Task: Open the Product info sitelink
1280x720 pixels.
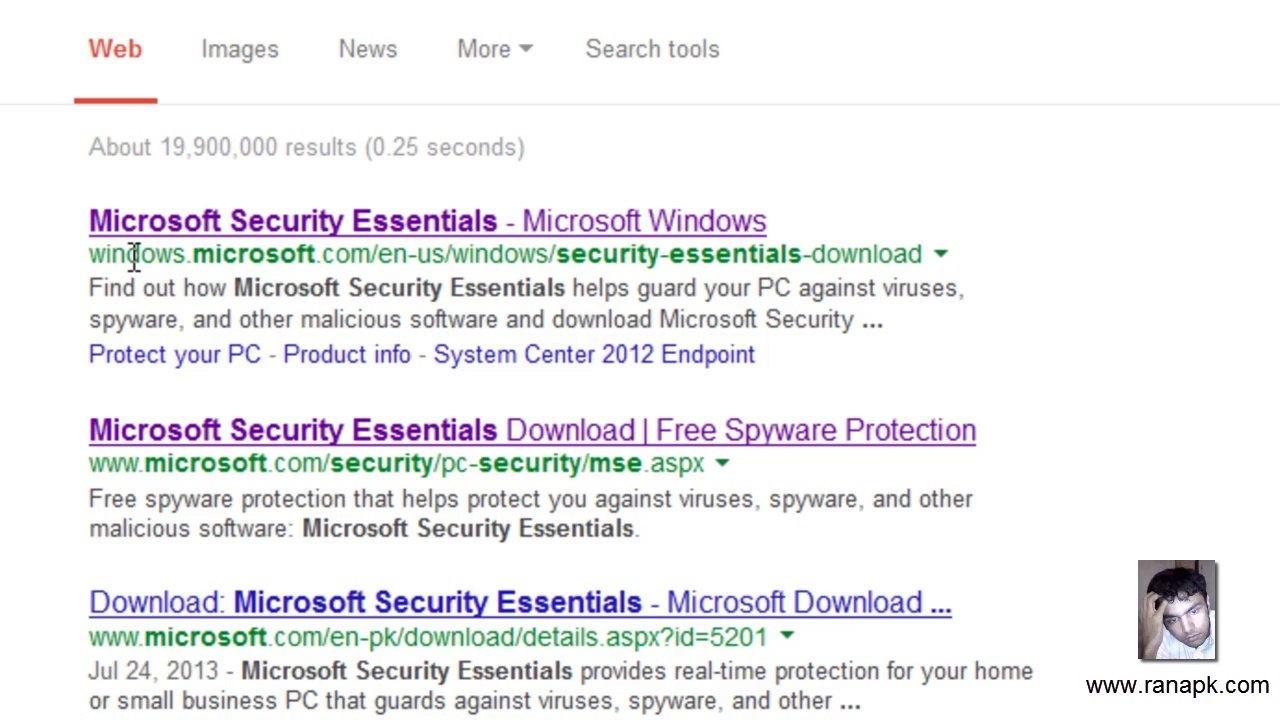Action: pyautogui.click(x=347, y=354)
